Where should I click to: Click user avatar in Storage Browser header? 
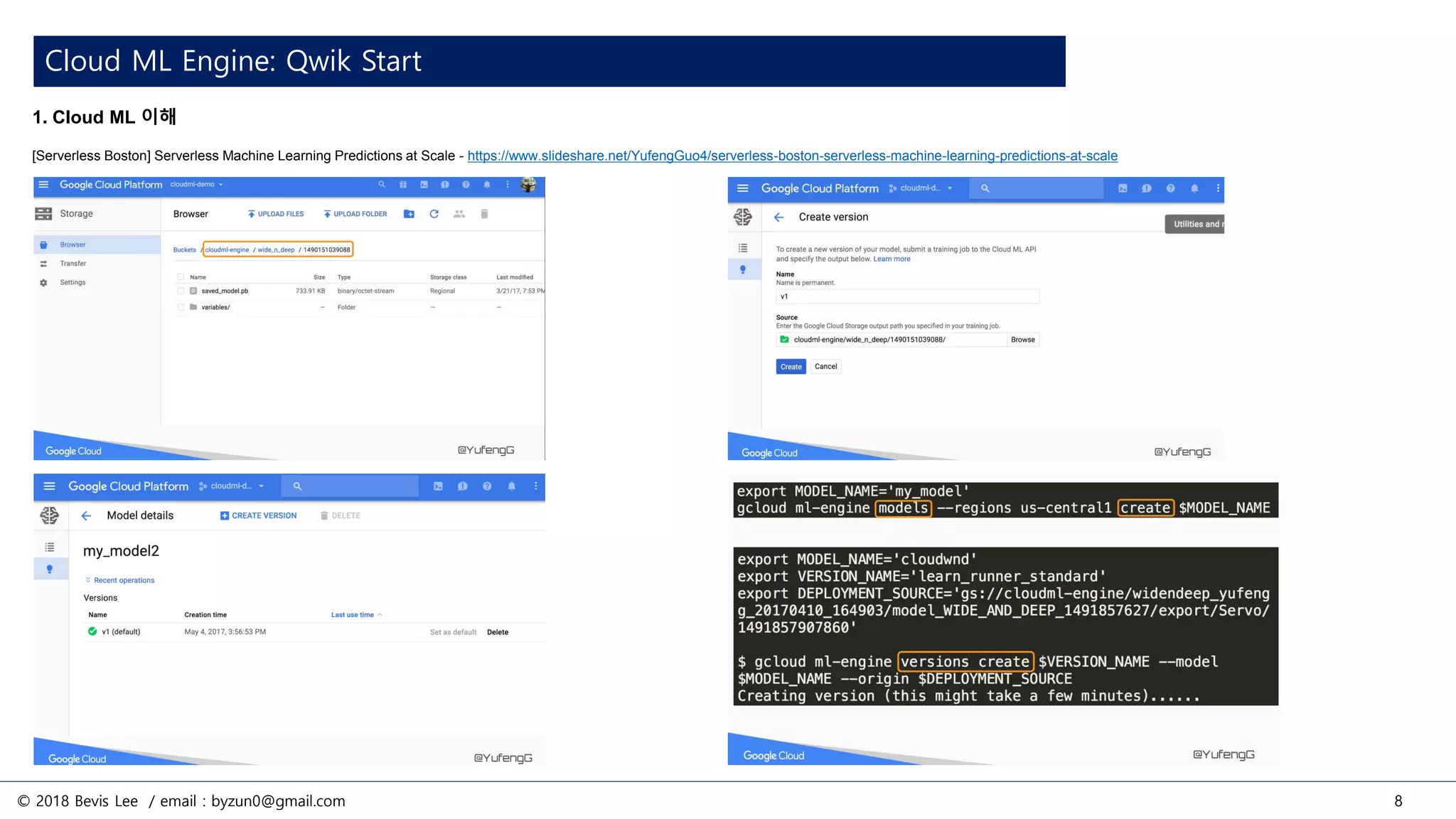coord(528,185)
